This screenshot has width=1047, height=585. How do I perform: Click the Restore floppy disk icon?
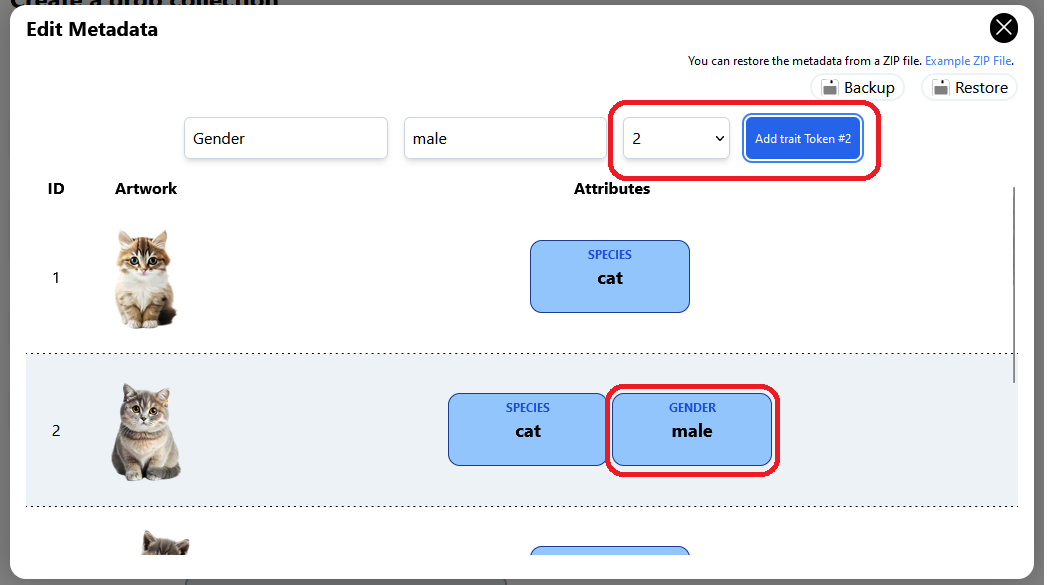(940, 88)
